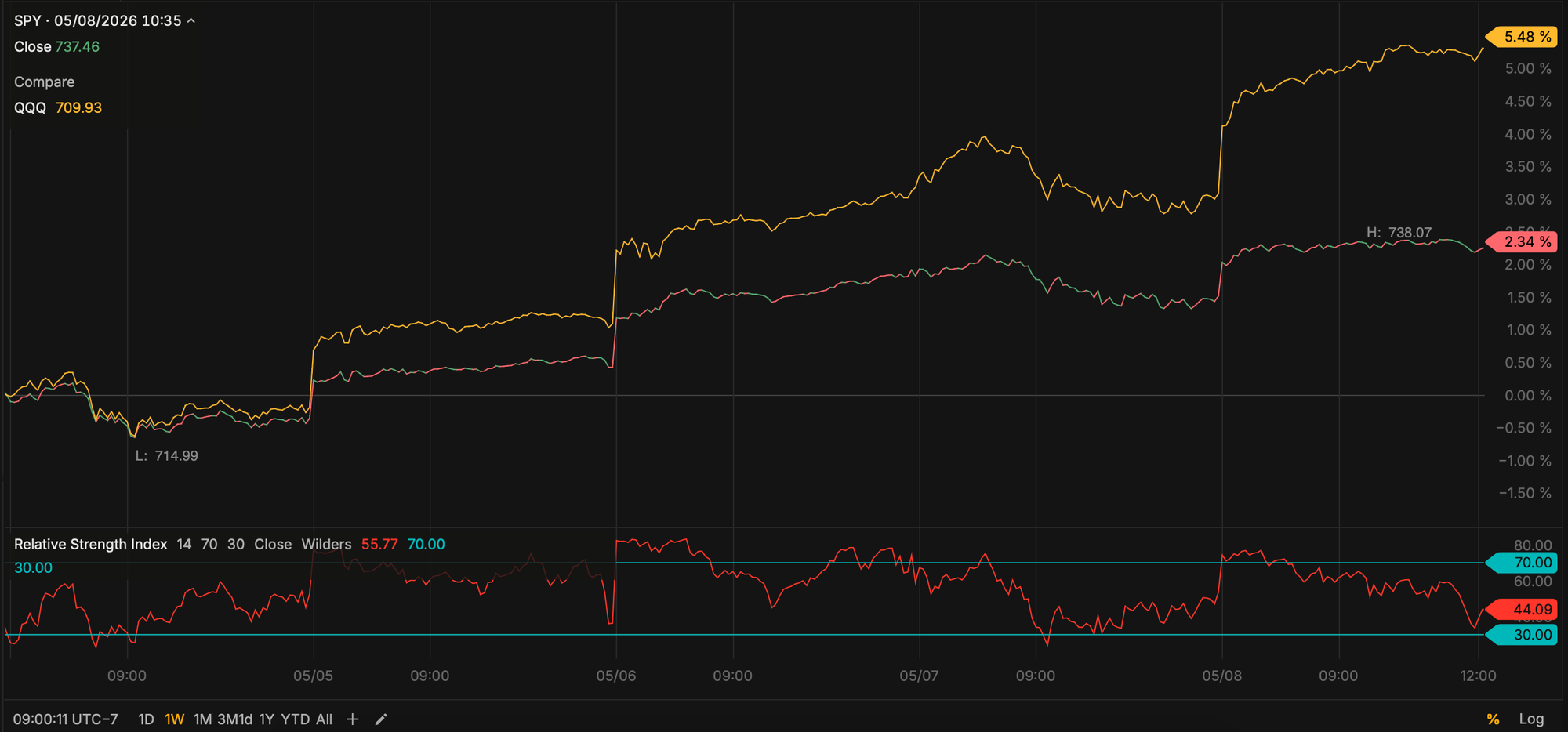Image resolution: width=1568 pixels, height=732 pixels.
Task: Click the SPY symbol title
Action: tap(27, 20)
